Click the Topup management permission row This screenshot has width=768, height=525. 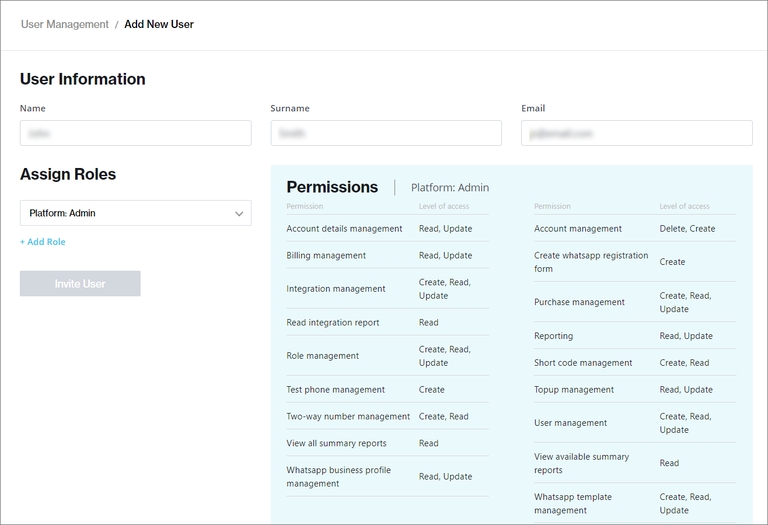(574, 390)
